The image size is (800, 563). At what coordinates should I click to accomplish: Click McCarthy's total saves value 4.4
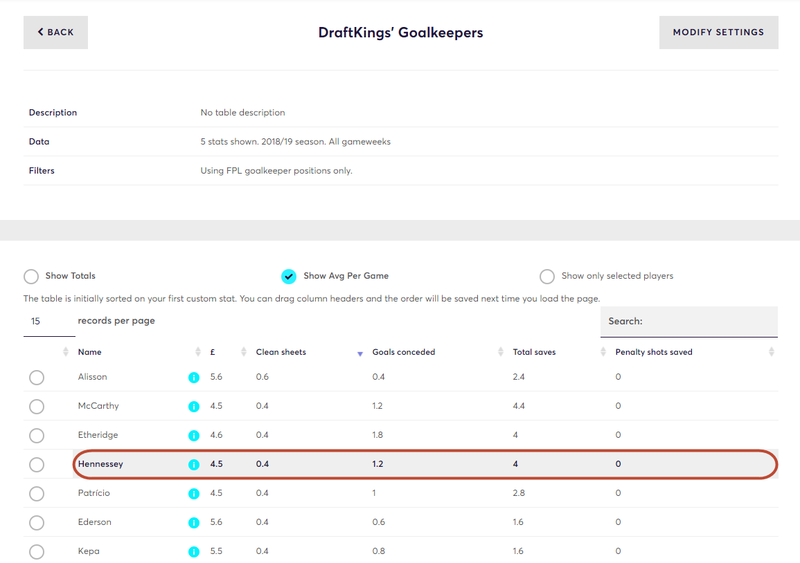(518, 406)
